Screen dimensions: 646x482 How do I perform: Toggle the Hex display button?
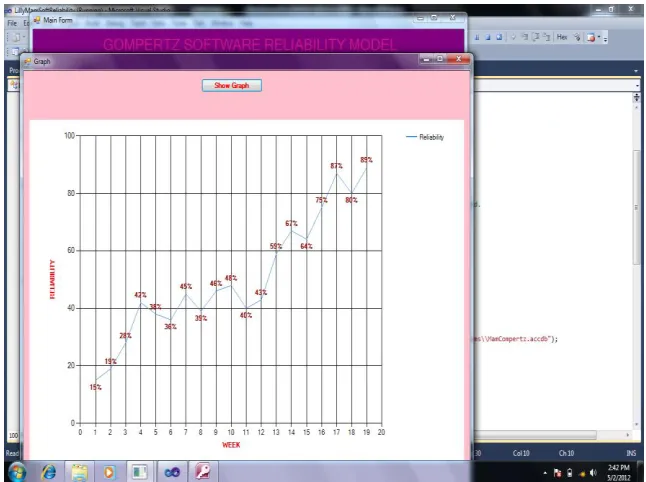(562, 37)
